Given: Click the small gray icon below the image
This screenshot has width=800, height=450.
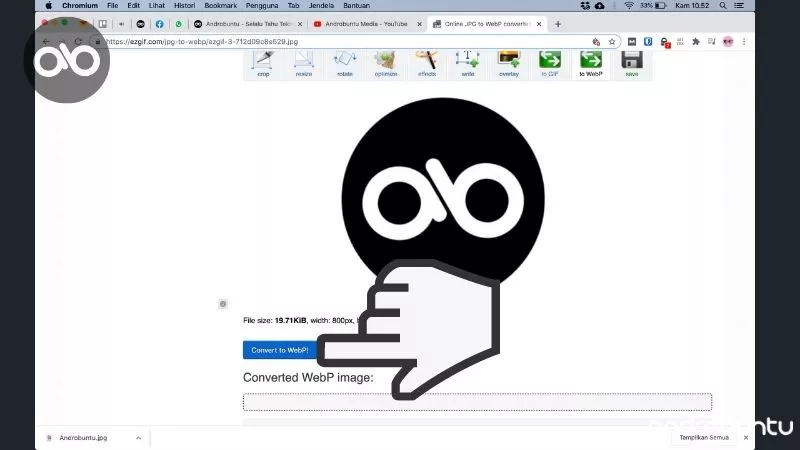Looking at the screenshot, I should (x=223, y=304).
